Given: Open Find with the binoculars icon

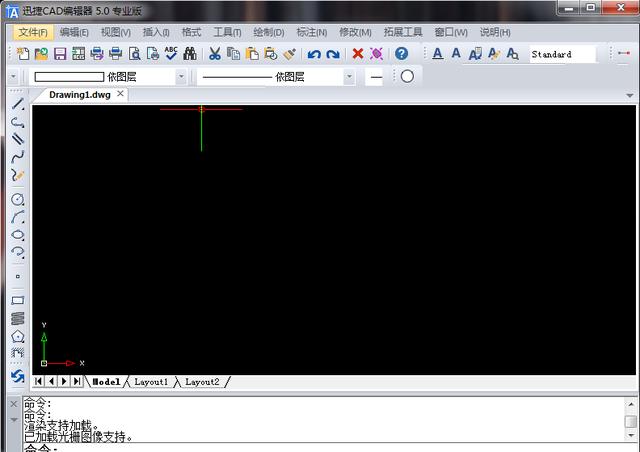Looking at the screenshot, I should click(190, 53).
